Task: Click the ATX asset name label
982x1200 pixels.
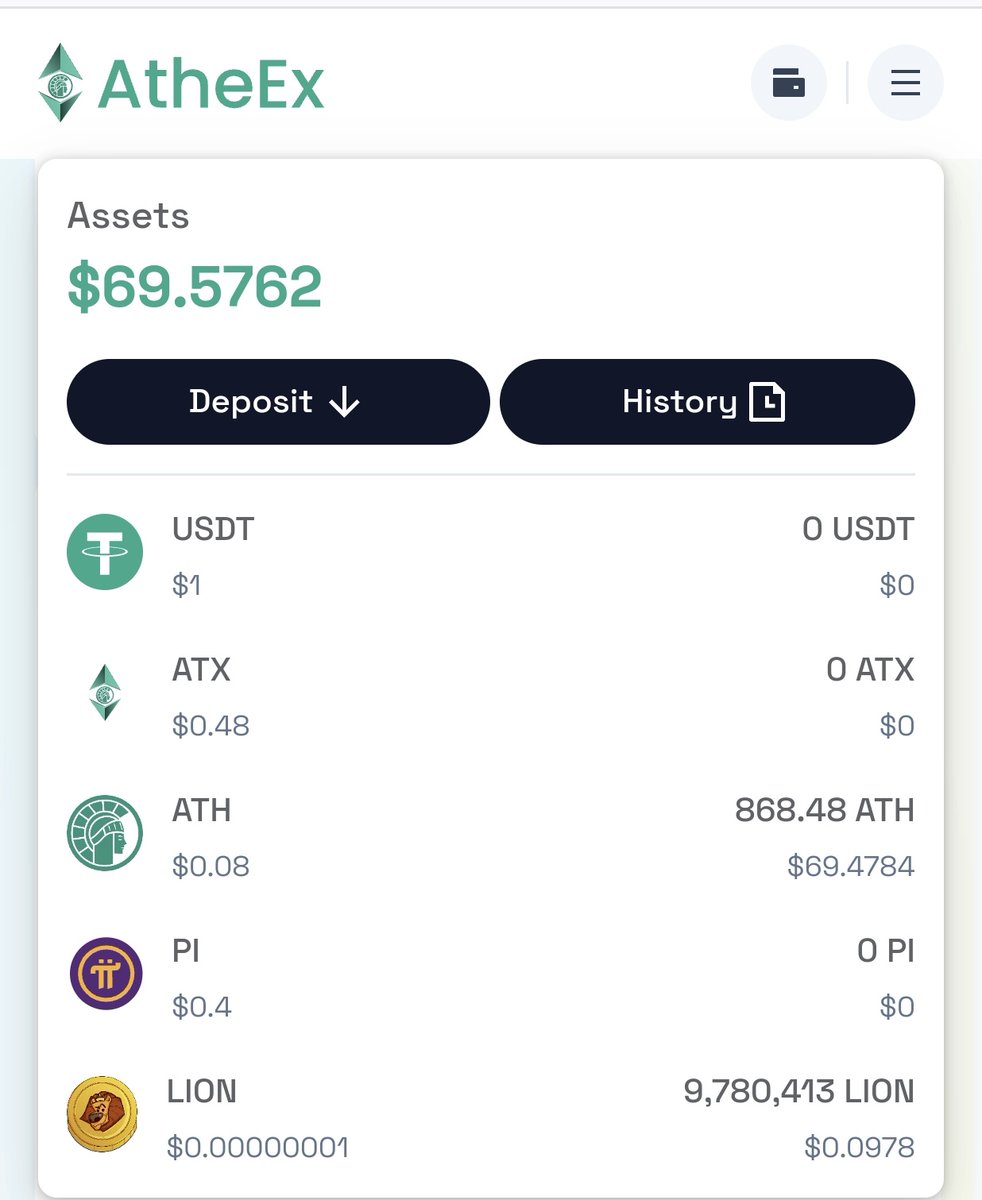Action: click(x=201, y=669)
